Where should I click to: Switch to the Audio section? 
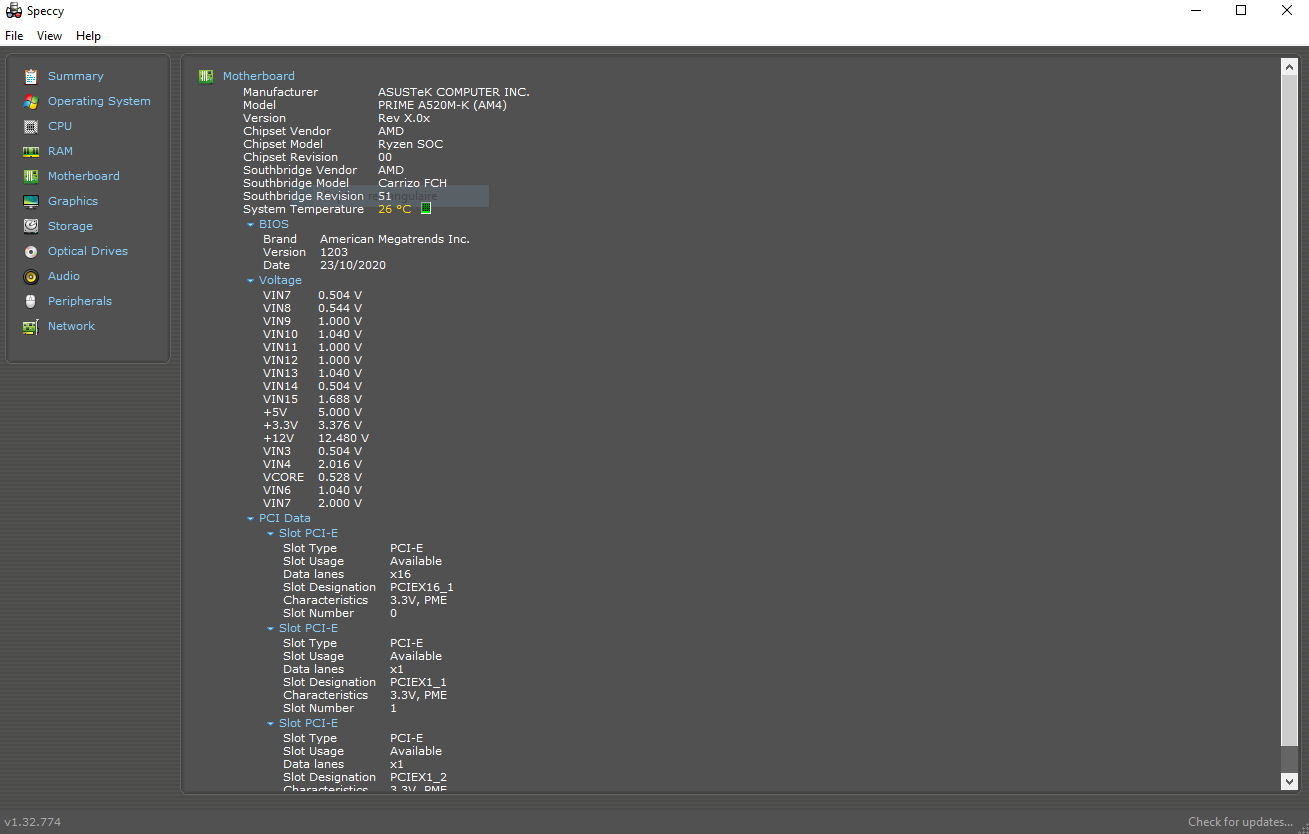coord(64,276)
